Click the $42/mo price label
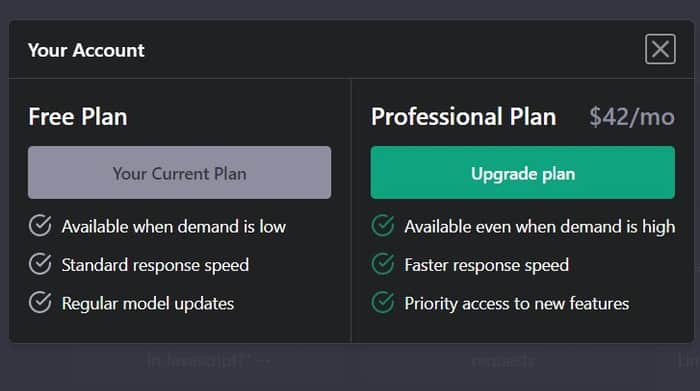The width and height of the screenshot is (700, 391). coord(632,117)
